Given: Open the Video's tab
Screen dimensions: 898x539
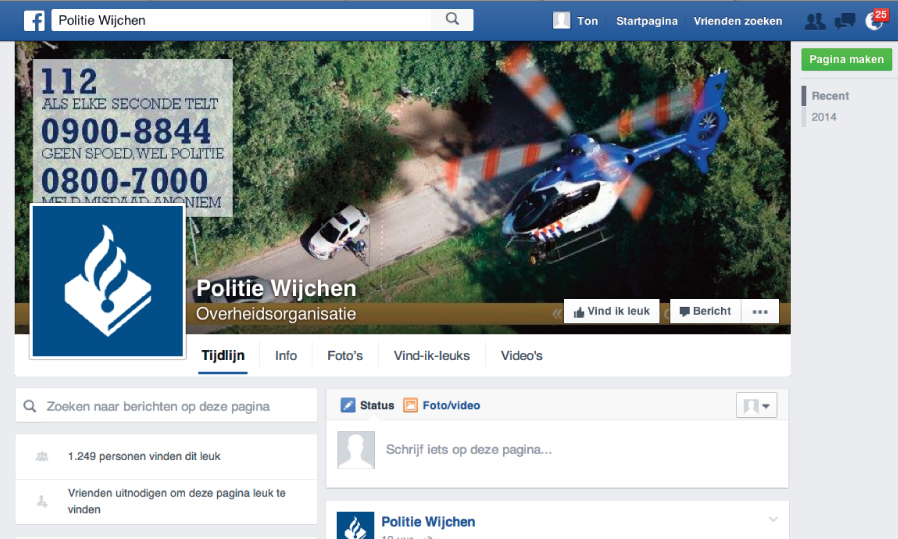Looking at the screenshot, I should click(521, 356).
